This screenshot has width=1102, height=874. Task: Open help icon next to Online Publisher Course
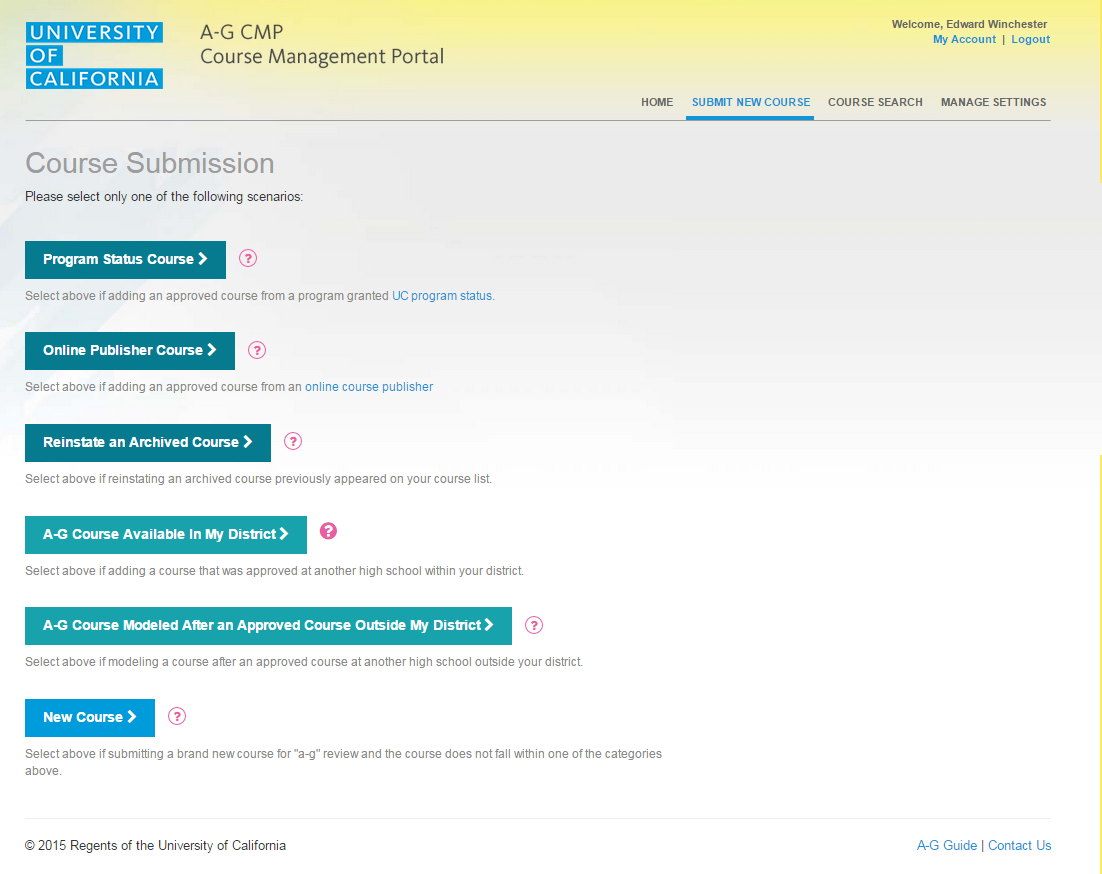(x=257, y=350)
